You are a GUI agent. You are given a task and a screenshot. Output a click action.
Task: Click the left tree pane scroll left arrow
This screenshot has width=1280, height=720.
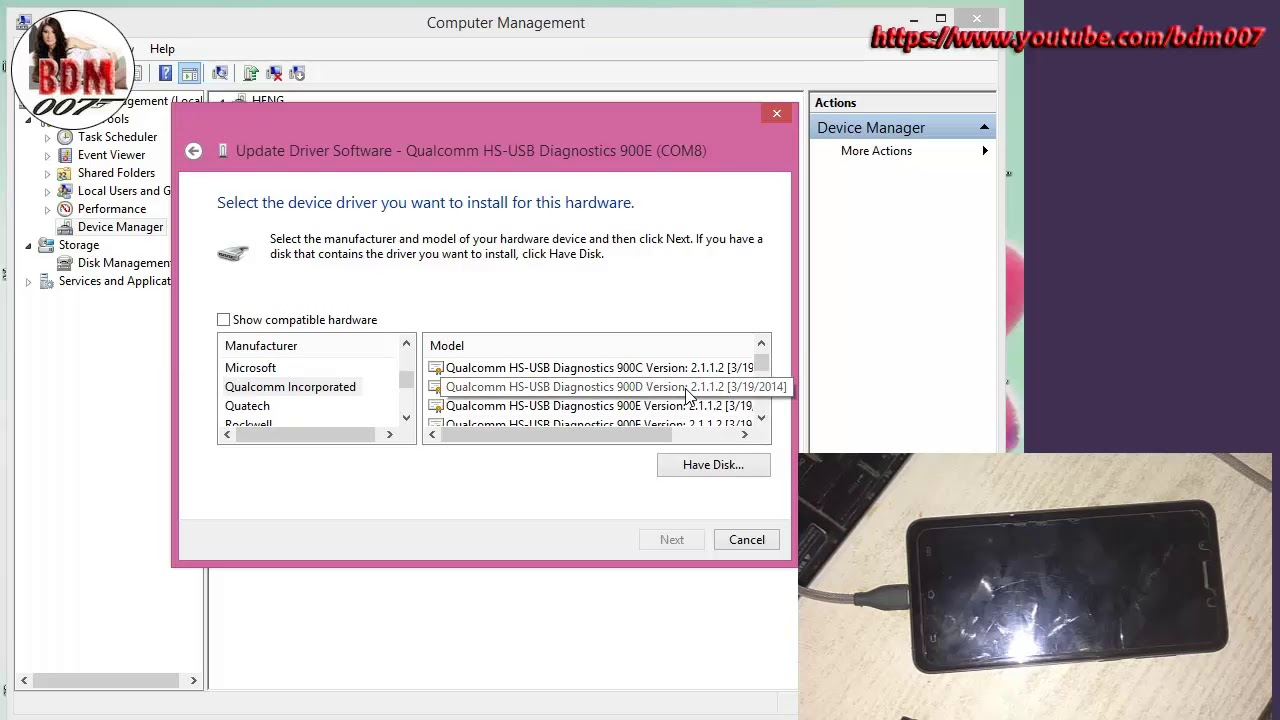[x=26, y=681]
